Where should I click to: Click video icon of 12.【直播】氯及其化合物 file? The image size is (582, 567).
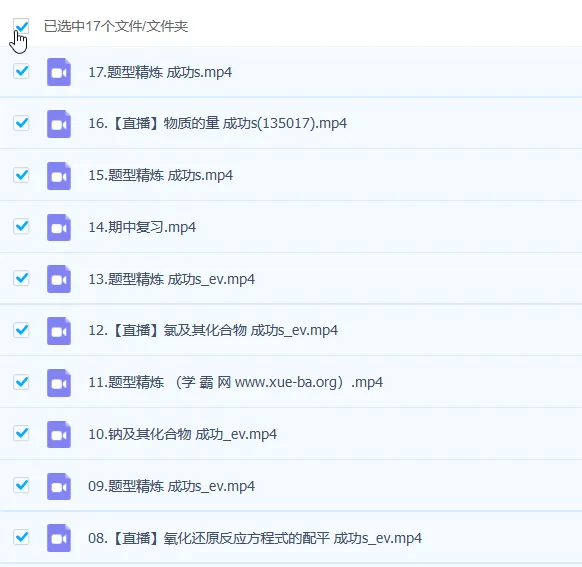point(59,331)
